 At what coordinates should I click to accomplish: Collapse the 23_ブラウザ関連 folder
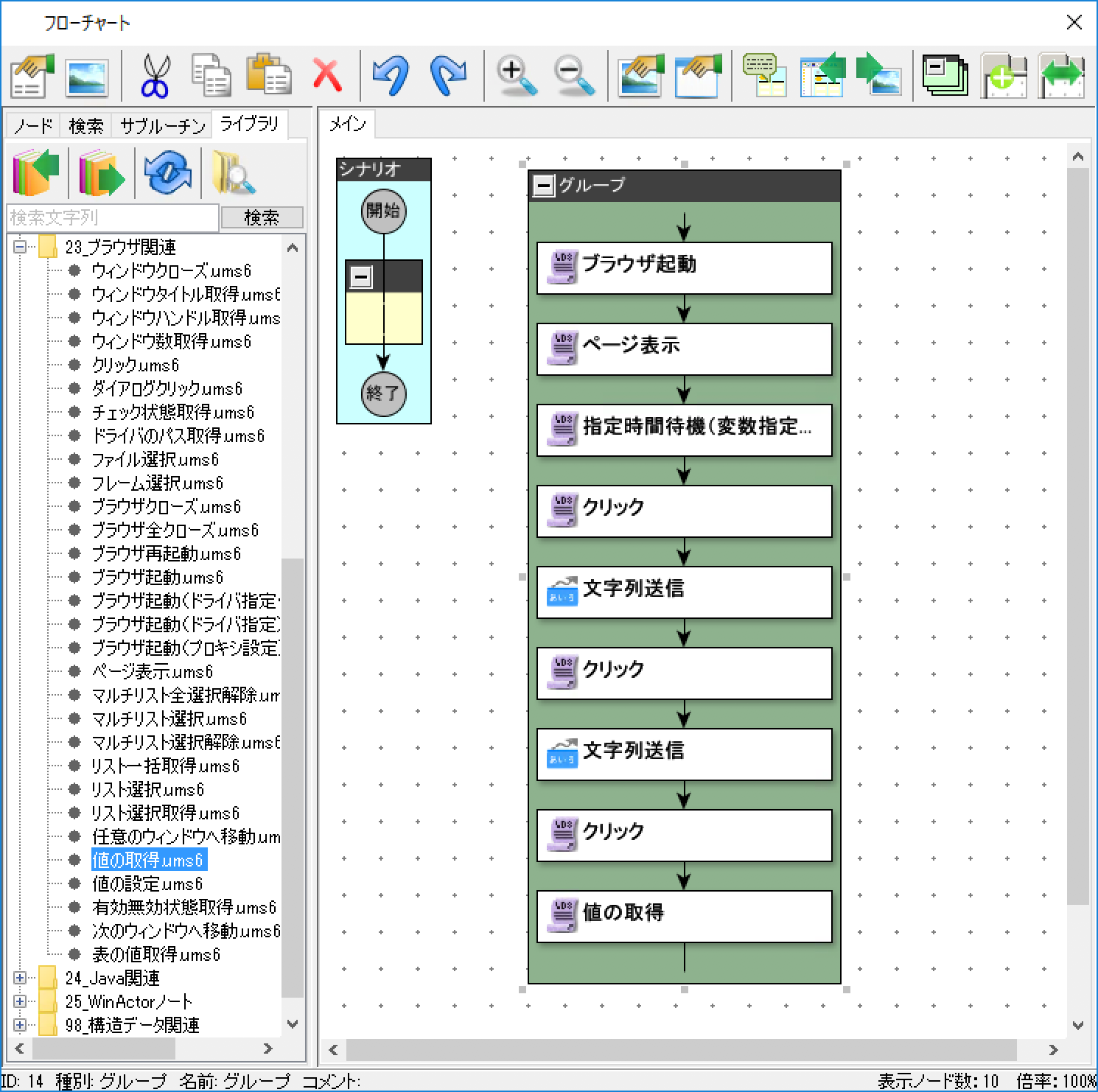point(20,247)
